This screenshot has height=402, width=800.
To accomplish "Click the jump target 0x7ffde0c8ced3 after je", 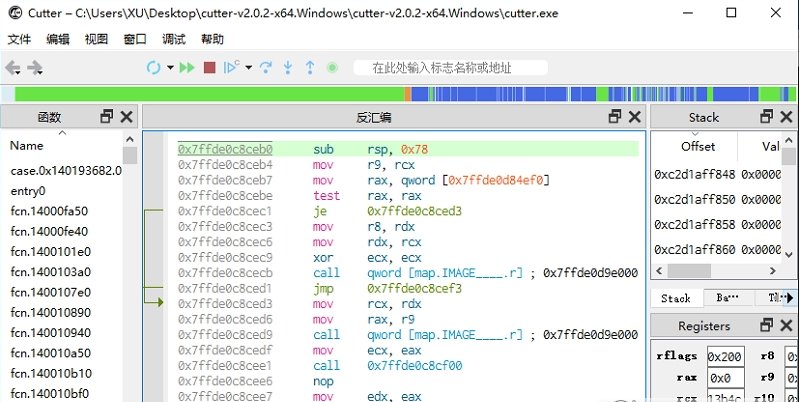I will 414,211.
